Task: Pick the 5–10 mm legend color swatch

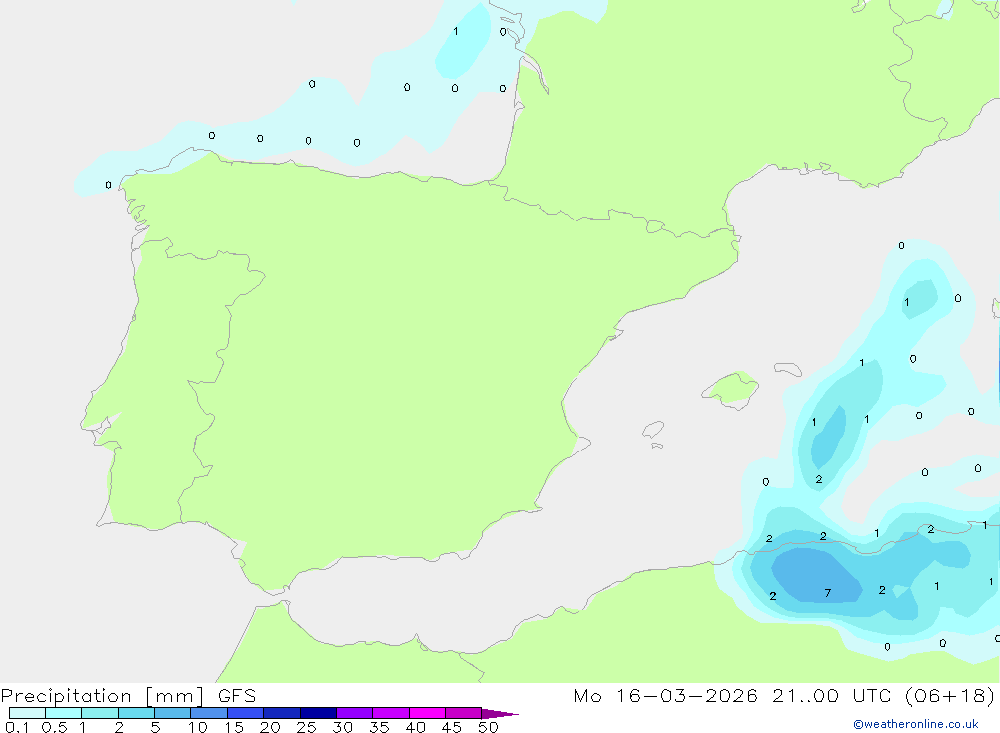Action: [172, 713]
